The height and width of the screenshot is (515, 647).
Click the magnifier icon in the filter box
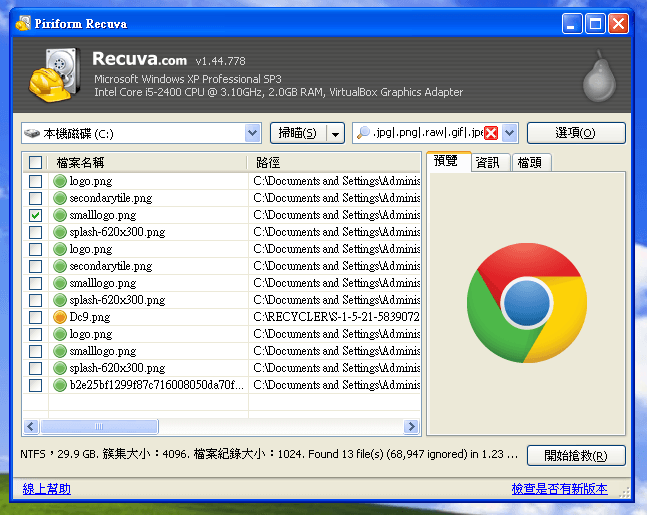pyautogui.click(x=363, y=132)
